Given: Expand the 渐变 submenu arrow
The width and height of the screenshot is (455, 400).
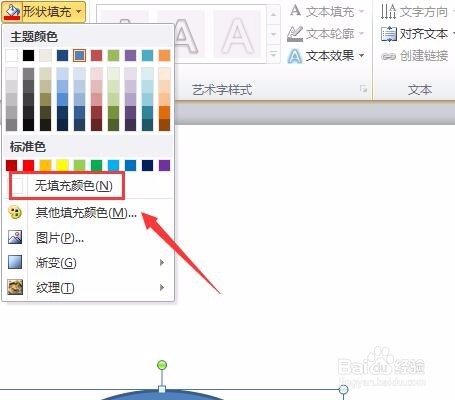Looking at the screenshot, I should pos(162,263).
